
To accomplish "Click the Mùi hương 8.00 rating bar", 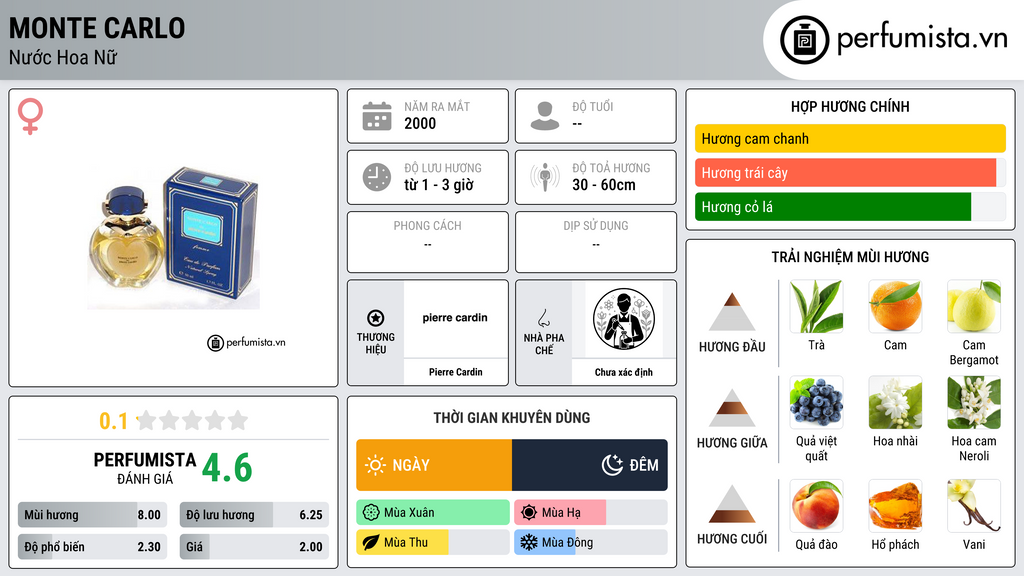I will [x=92, y=515].
